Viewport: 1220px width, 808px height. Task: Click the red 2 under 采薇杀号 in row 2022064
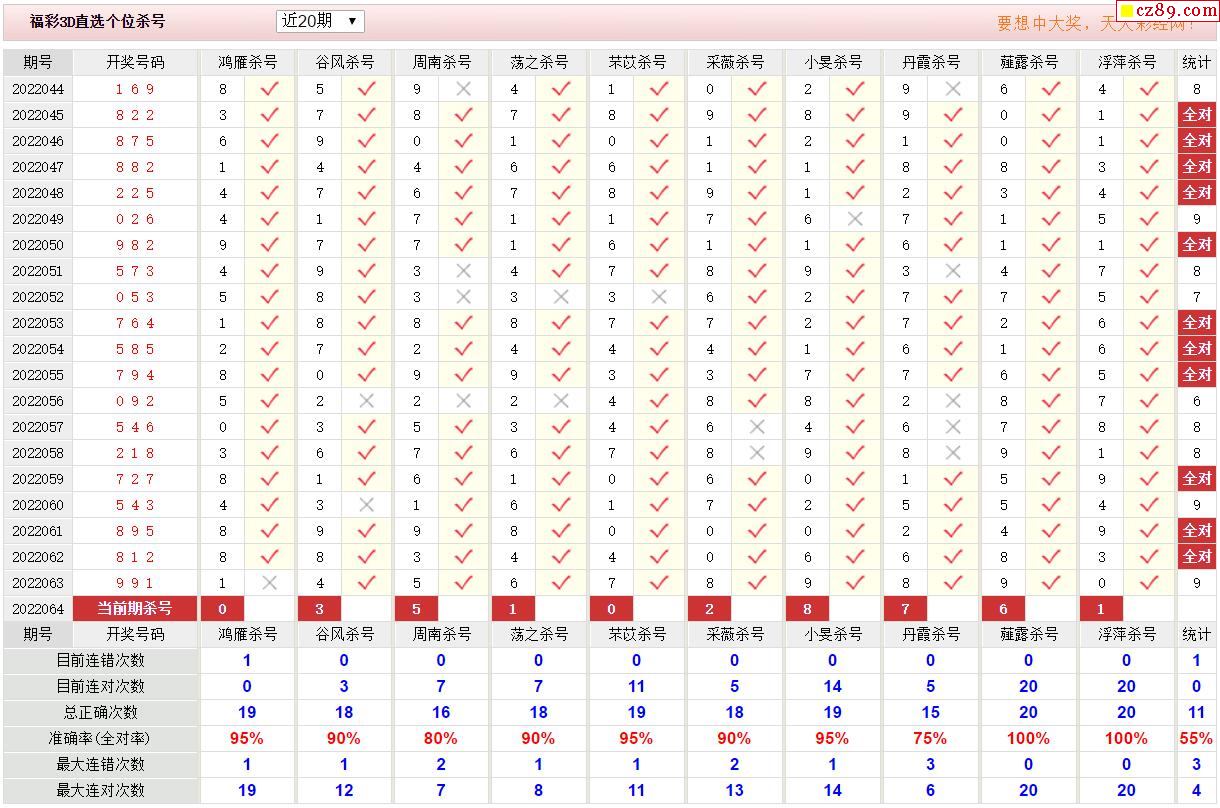coord(709,608)
